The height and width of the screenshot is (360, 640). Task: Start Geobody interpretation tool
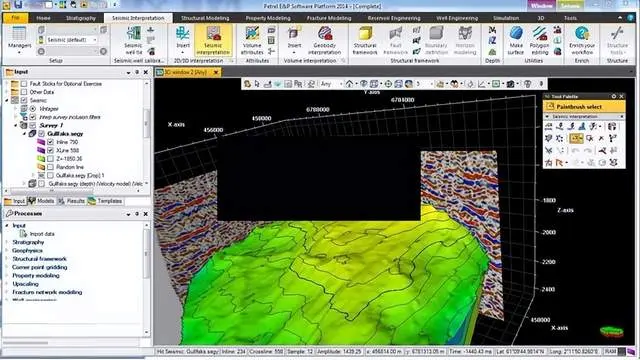point(324,40)
